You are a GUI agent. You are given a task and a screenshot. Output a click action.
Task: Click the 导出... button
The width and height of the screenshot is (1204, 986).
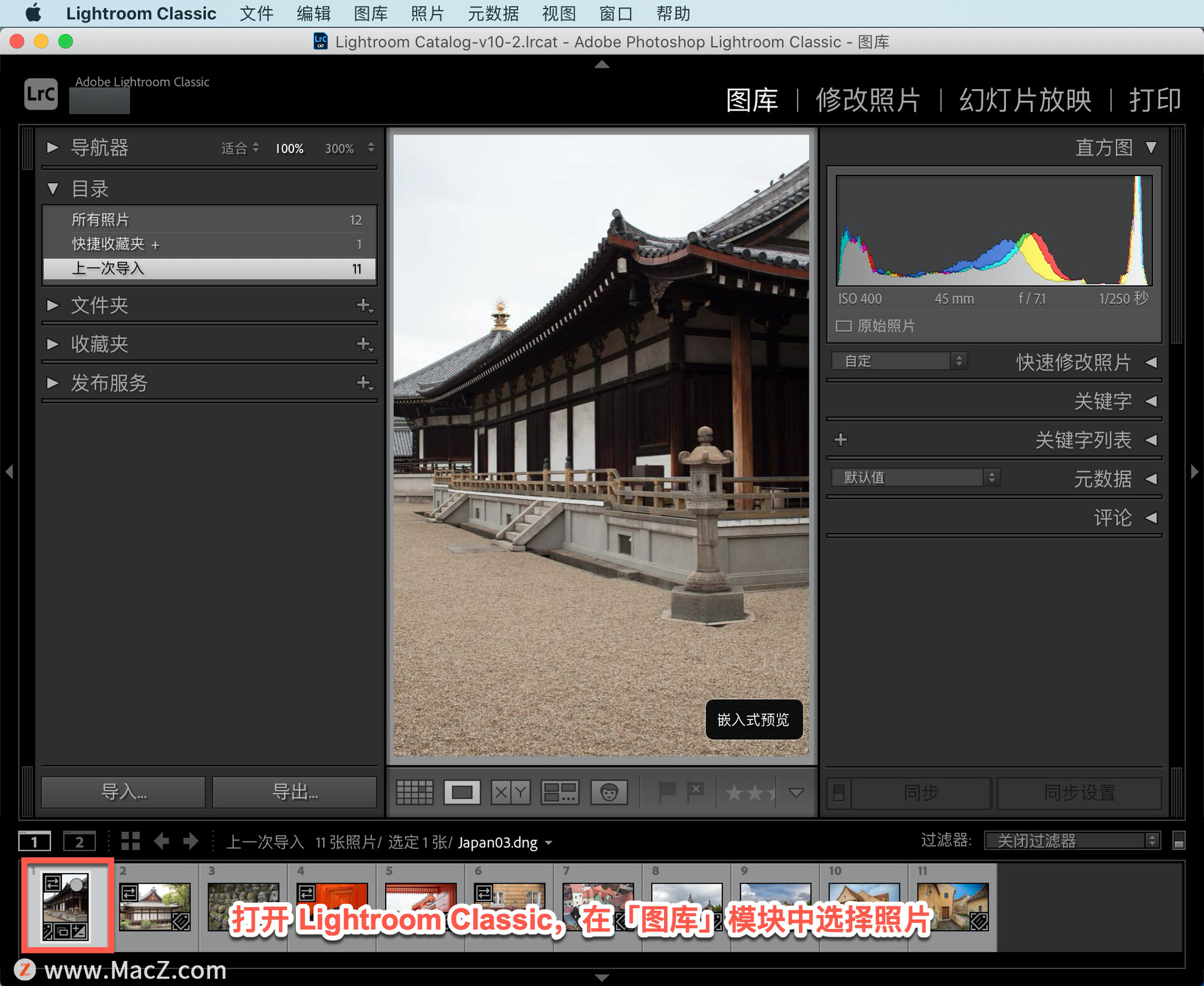tap(295, 792)
